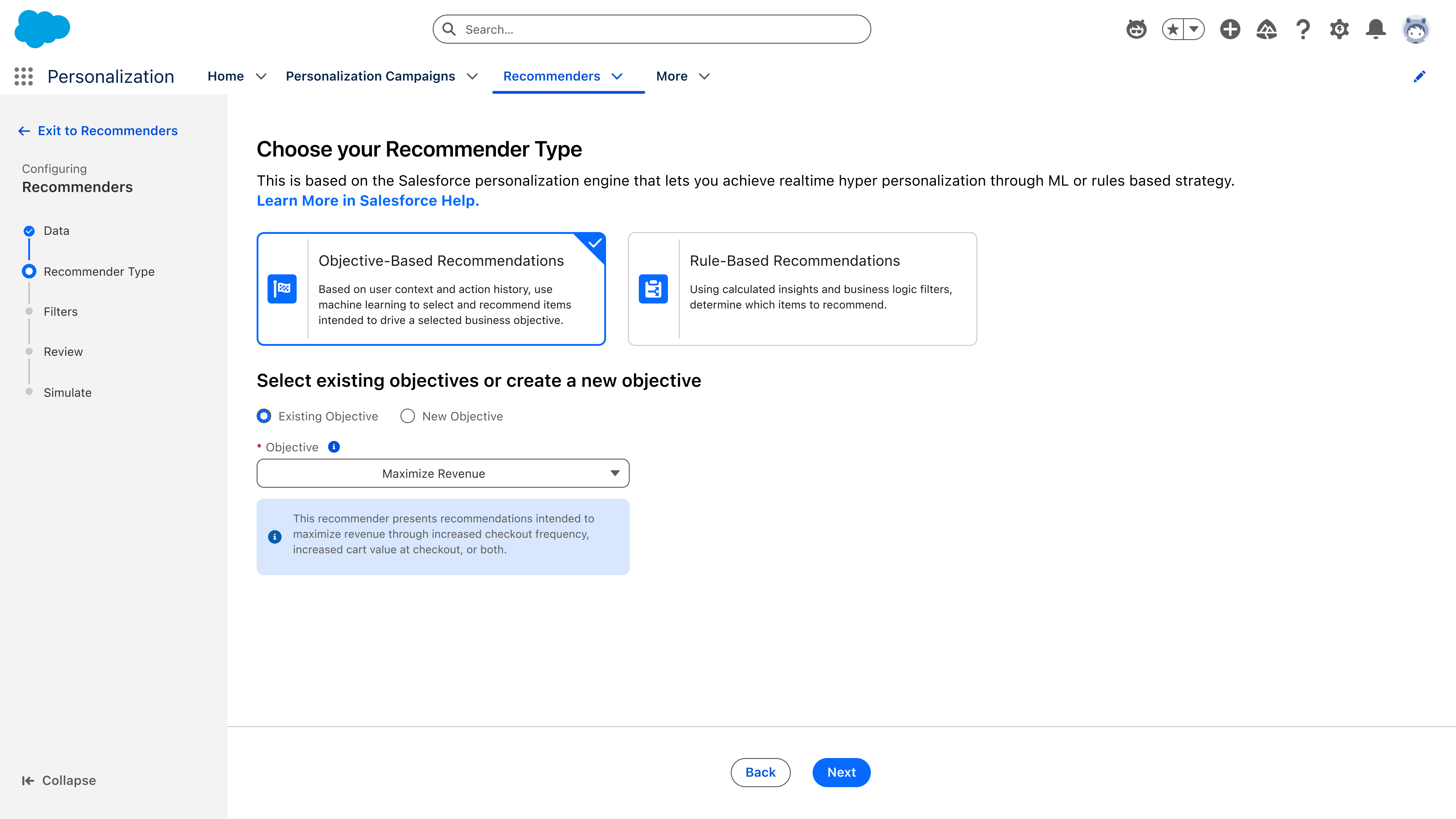
Task: Open Learn More in Salesforce Help link
Action: tap(368, 201)
